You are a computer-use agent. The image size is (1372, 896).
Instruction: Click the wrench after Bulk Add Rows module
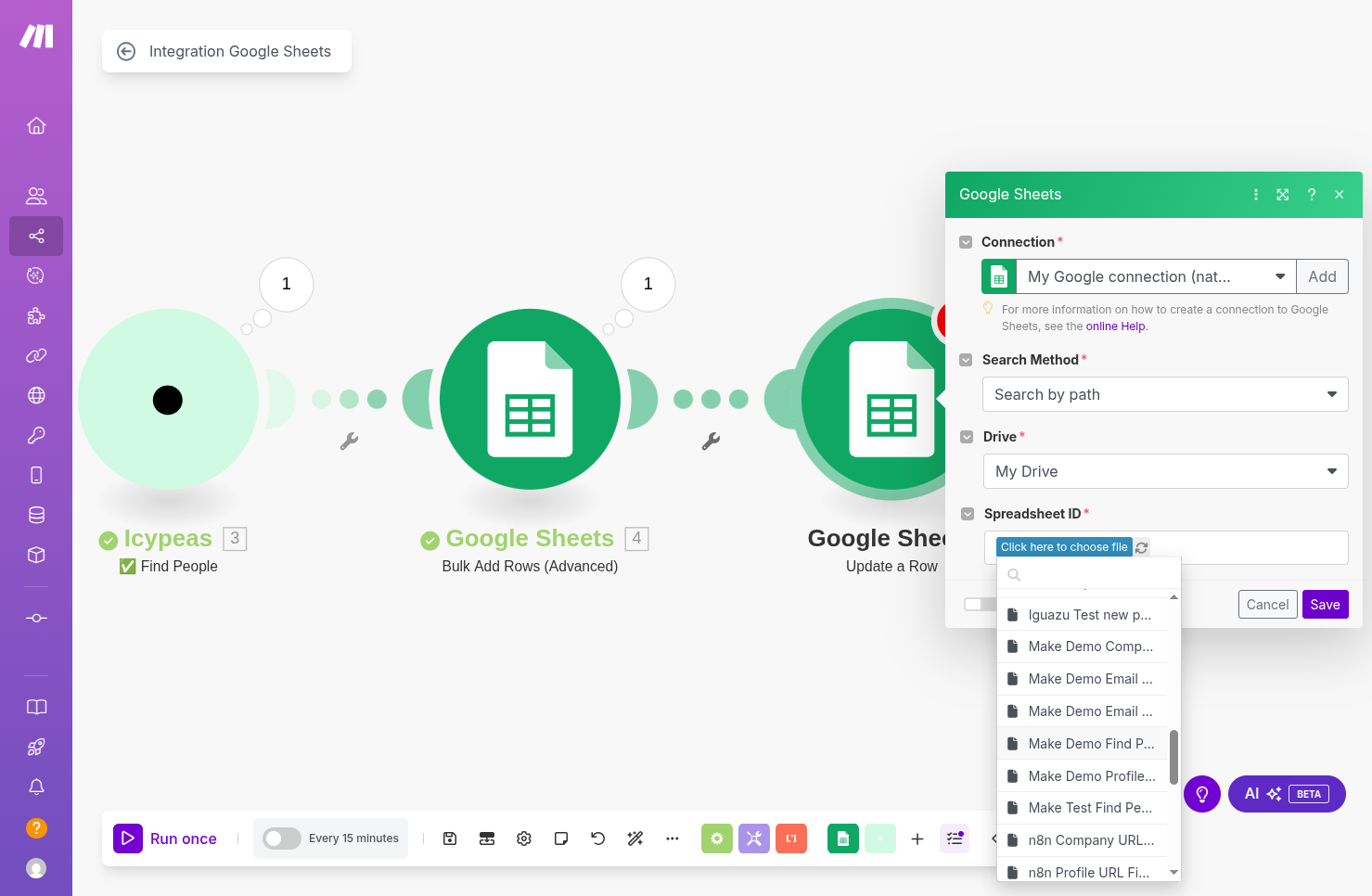711,442
